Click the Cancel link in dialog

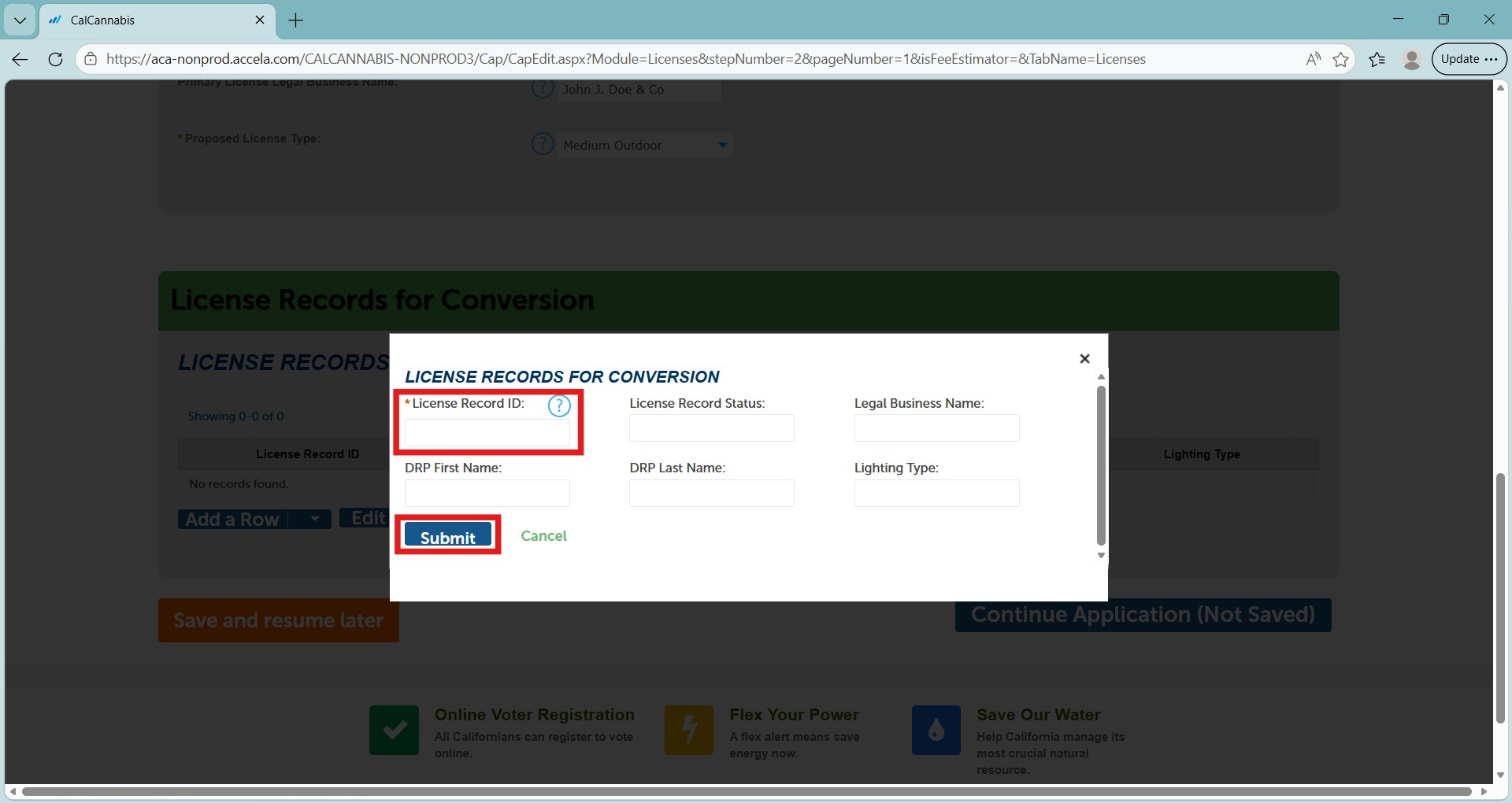click(x=543, y=536)
